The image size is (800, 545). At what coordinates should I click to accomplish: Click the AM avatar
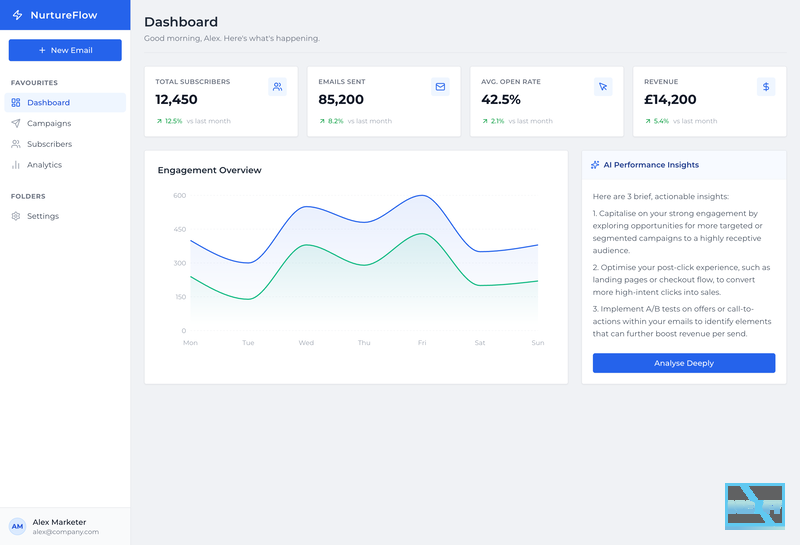tap(17, 526)
